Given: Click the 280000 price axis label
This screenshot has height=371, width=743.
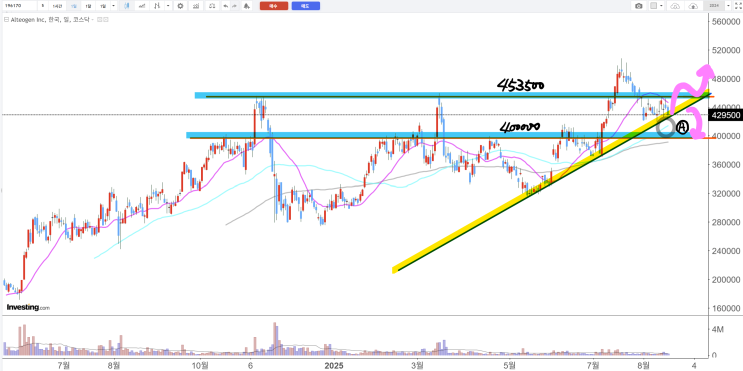Looking at the screenshot, I should coord(725,222).
